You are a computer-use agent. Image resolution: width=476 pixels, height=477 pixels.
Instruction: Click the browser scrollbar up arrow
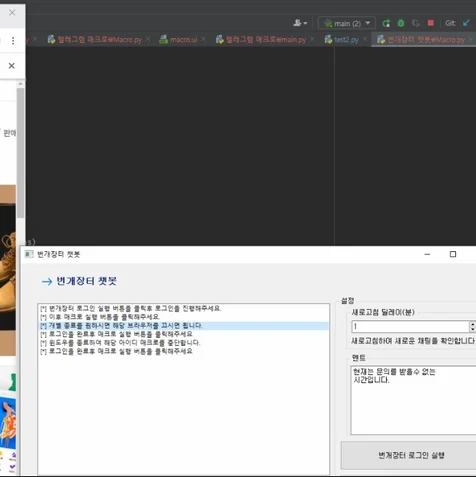pyautogui.click(x=20, y=84)
